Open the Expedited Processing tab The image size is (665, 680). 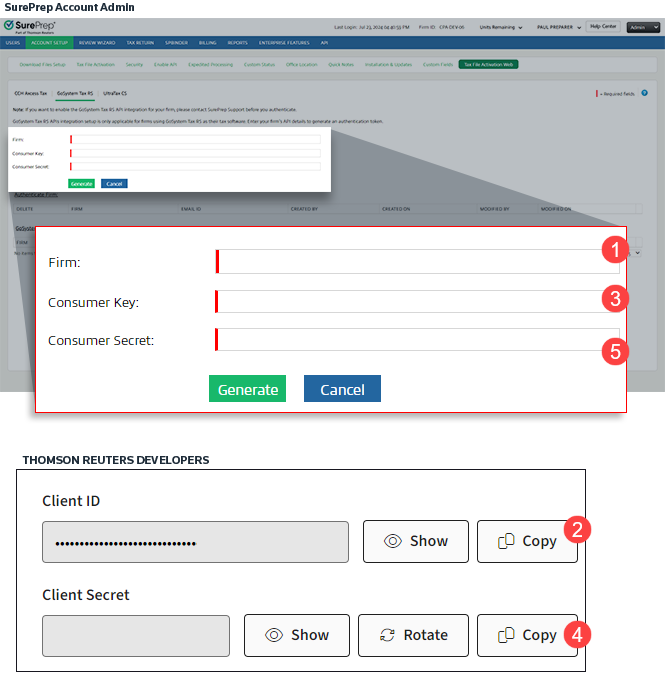(x=210, y=65)
